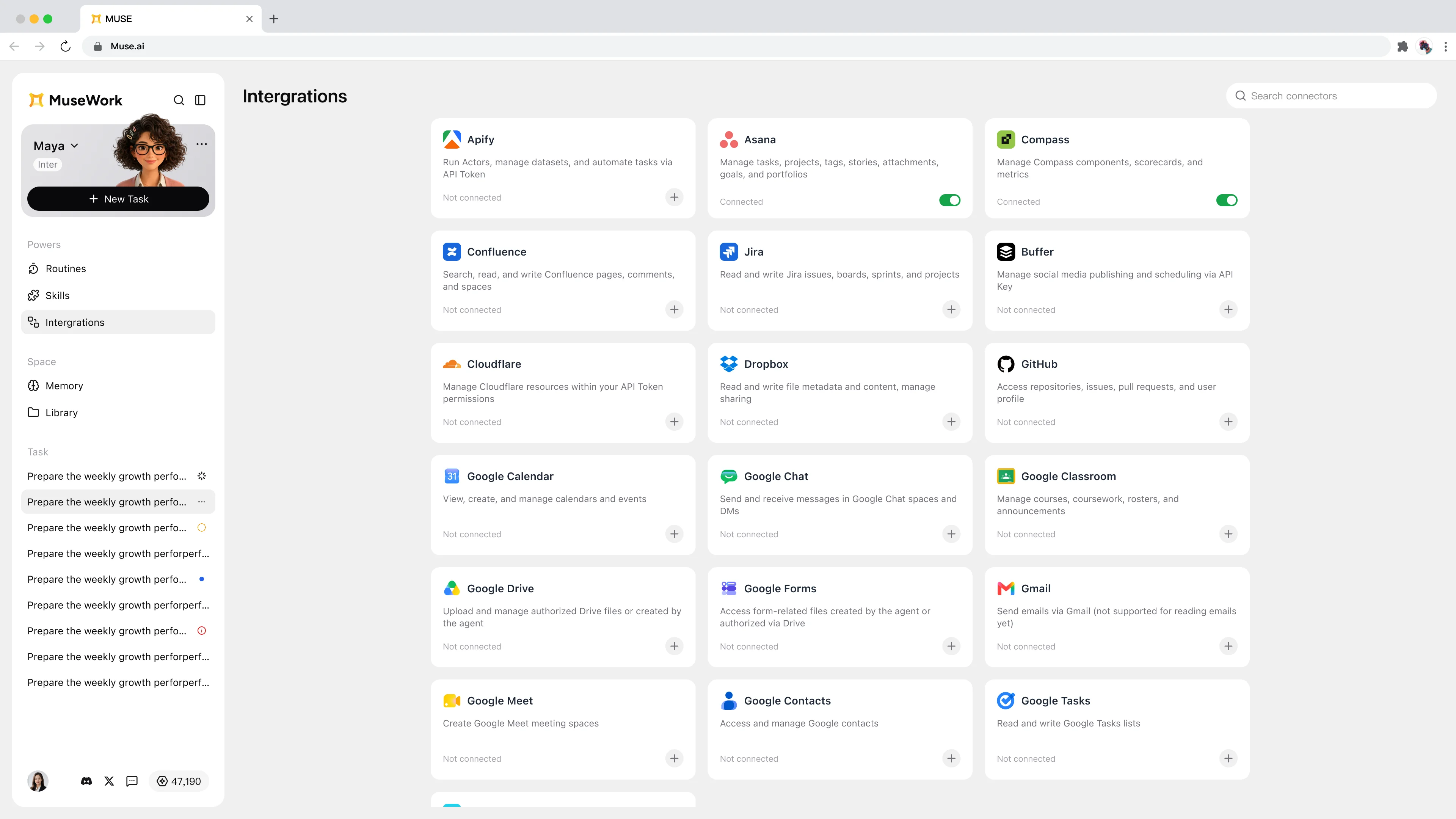Select the MUSE browser tab
This screenshot has height=819, width=1456.
171,19
